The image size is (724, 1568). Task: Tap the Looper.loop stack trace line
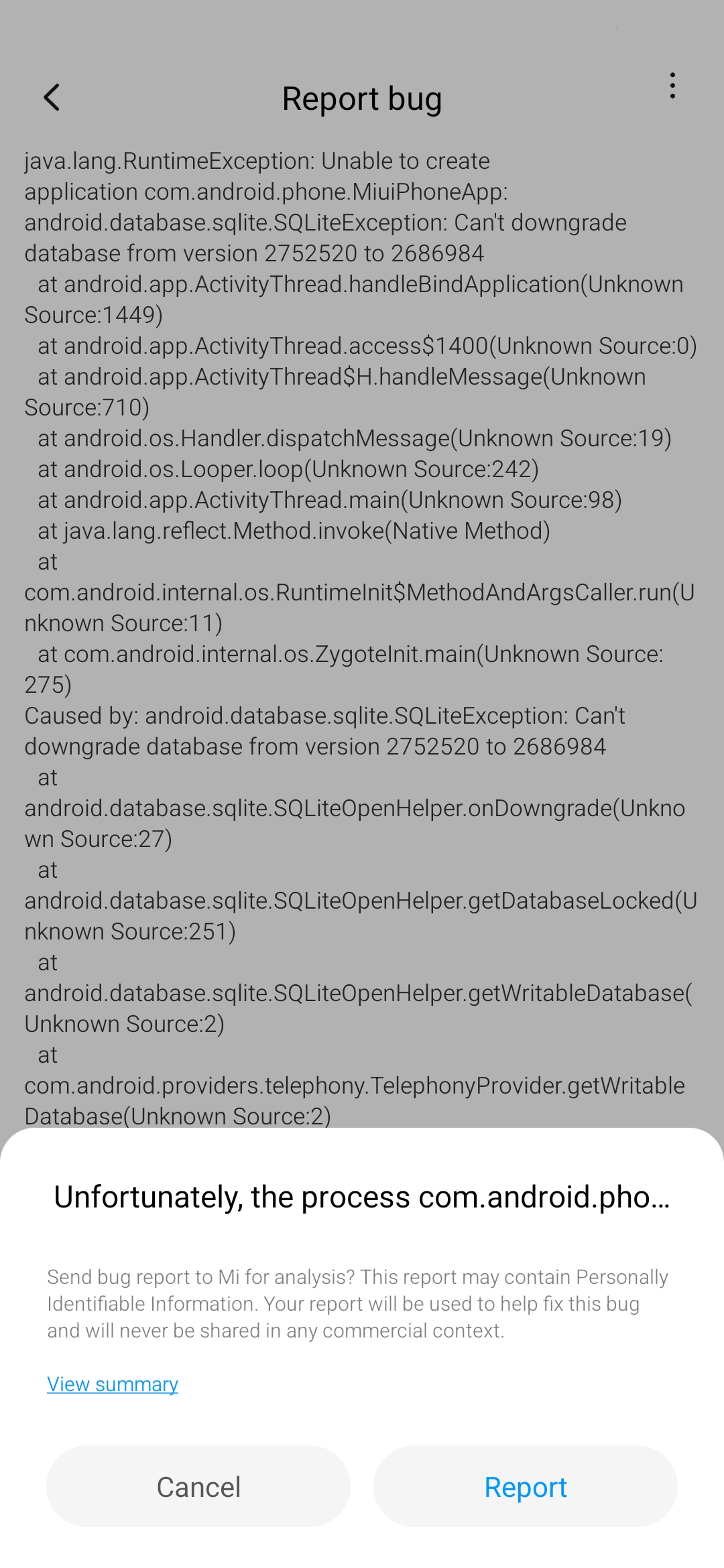tap(288, 470)
